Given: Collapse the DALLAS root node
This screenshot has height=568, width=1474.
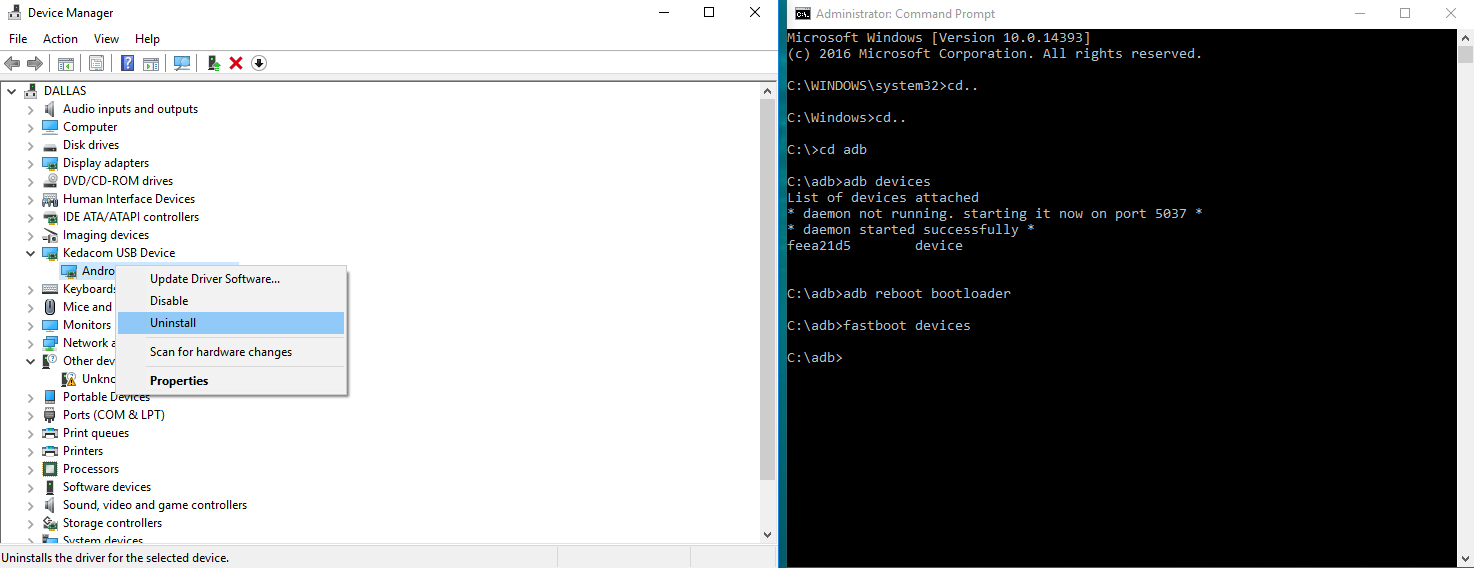Looking at the screenshot, I should [x=12, y=91].
